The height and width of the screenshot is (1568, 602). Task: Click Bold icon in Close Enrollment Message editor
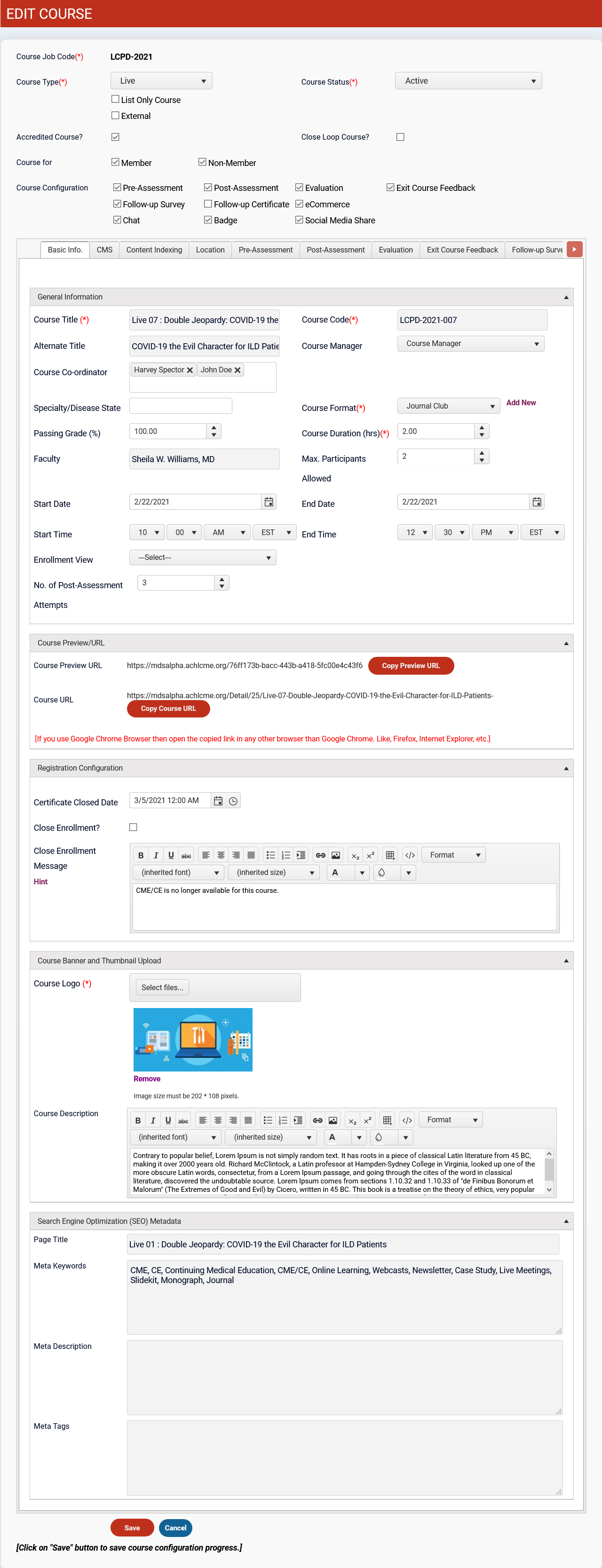point(141,855)
